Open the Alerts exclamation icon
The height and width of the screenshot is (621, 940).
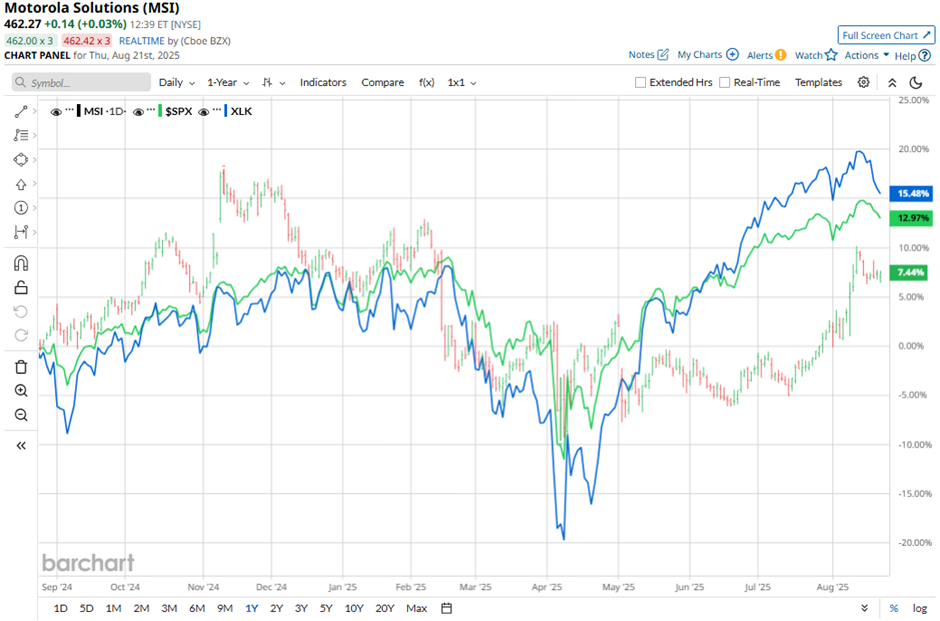(780, 55)
